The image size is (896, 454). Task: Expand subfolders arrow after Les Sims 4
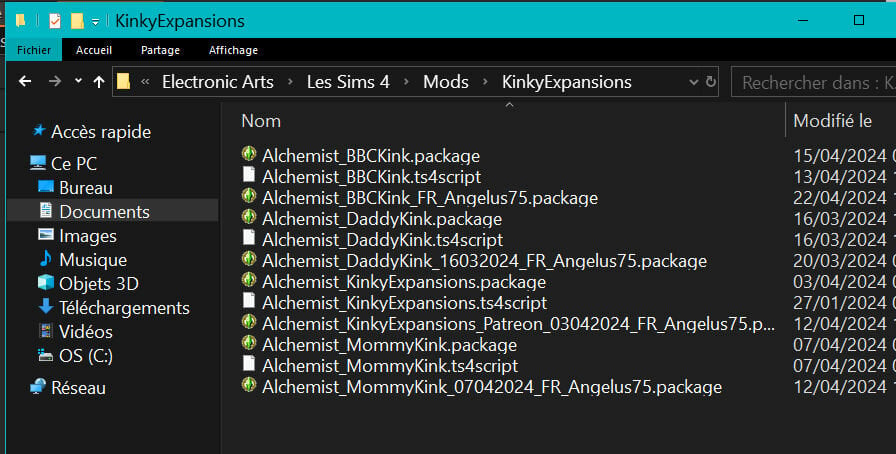coord(406,82)
